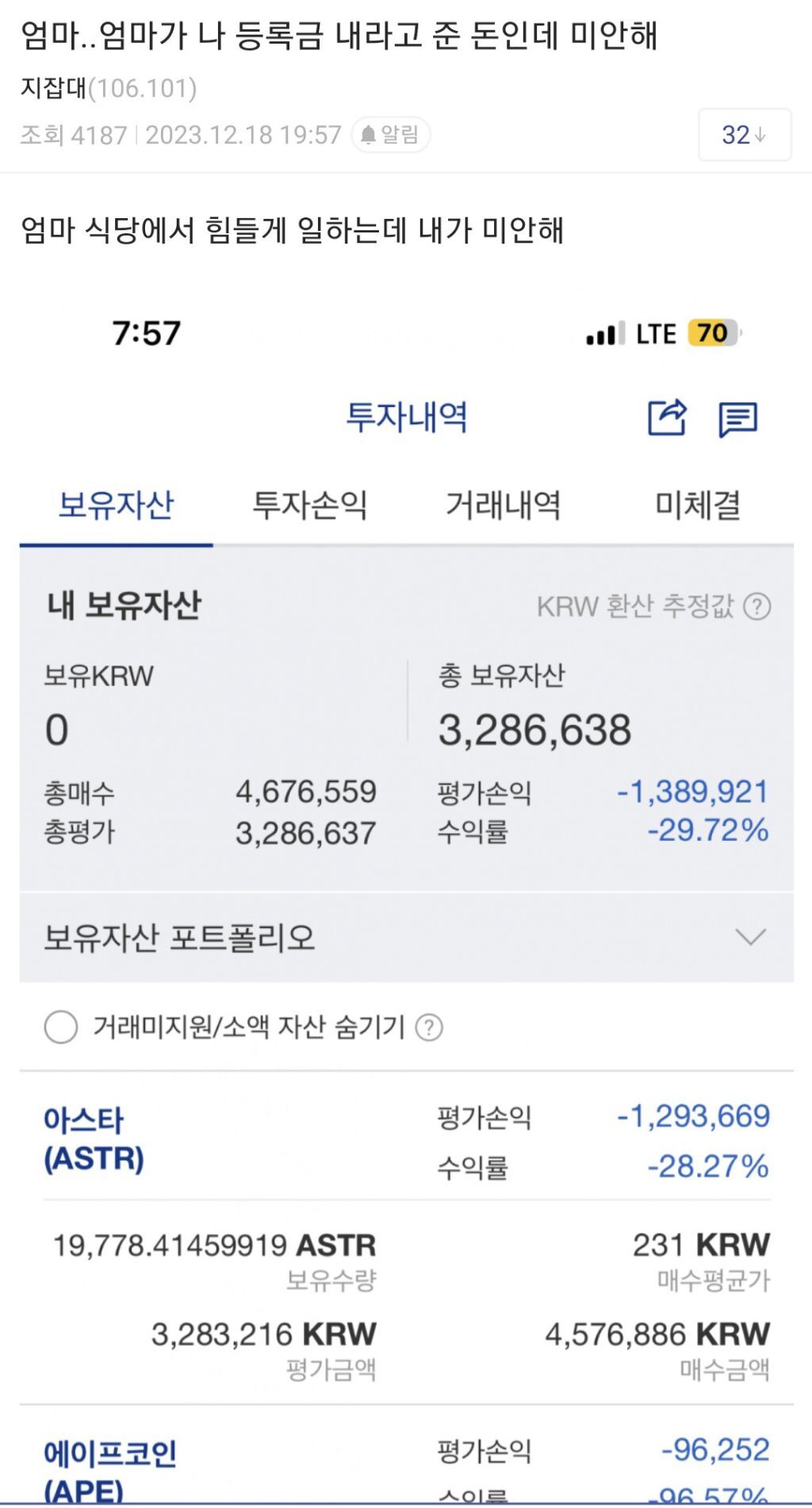The image size is (812, 1508).
Task: Tap the -29.72% return rate figure
Action: click(708, 831)
